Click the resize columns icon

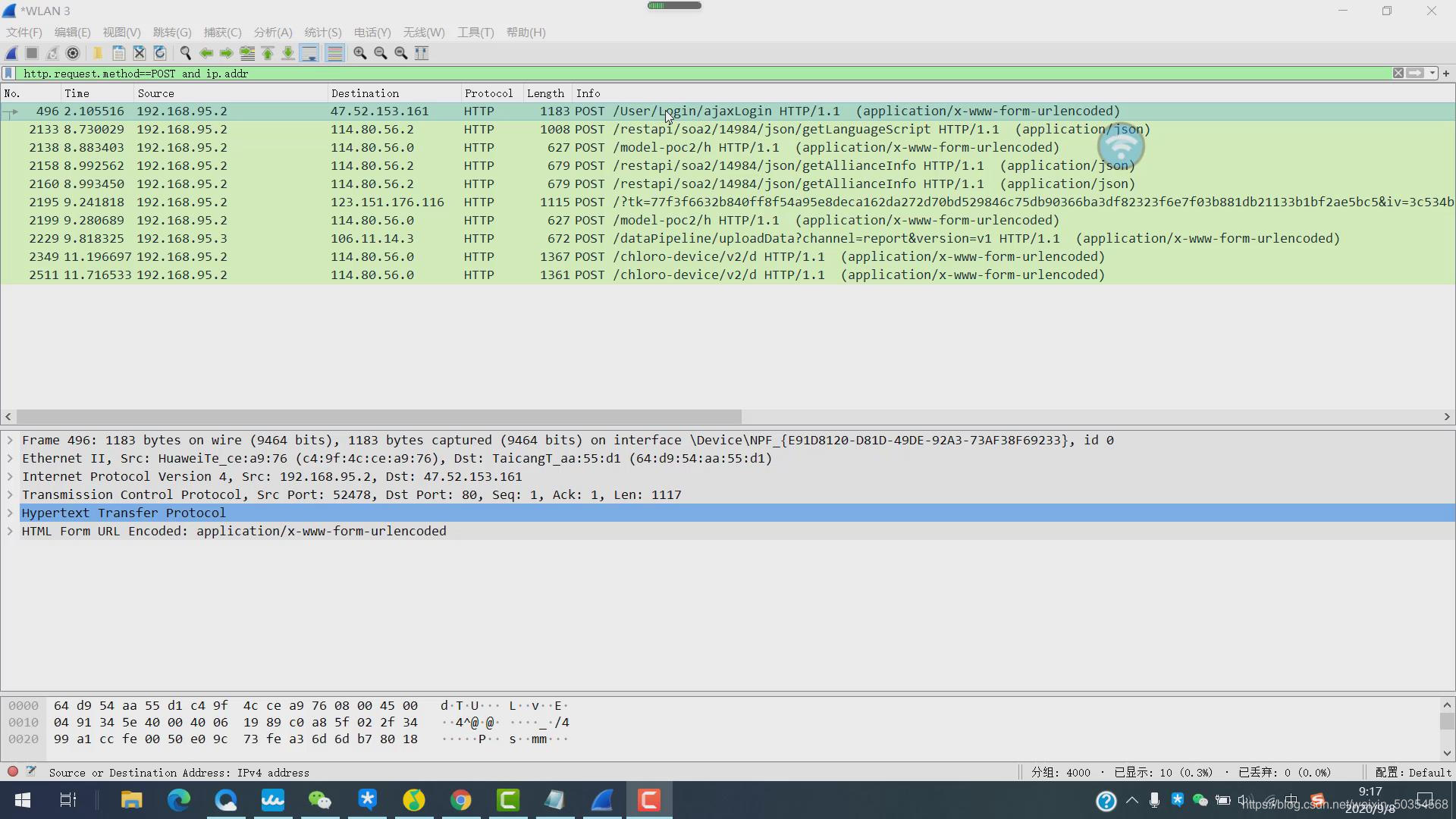click(422, 53)
